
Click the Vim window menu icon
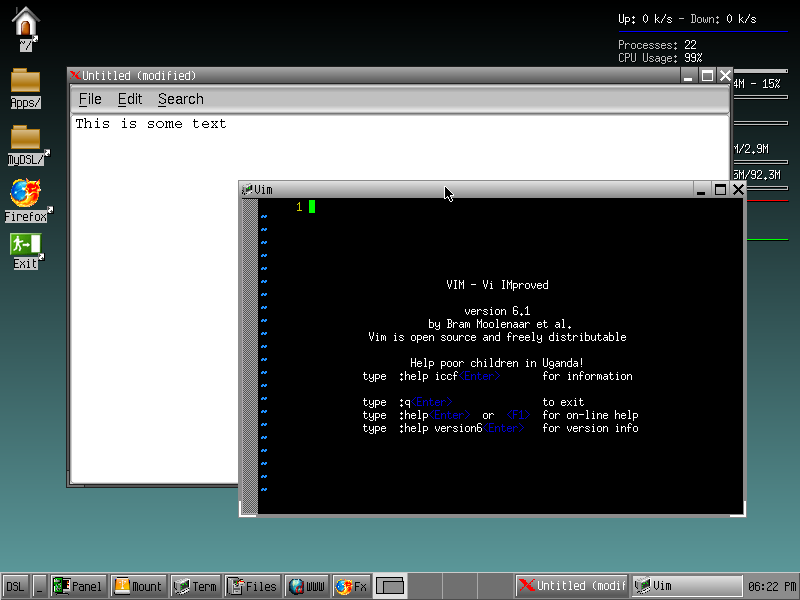247,190
